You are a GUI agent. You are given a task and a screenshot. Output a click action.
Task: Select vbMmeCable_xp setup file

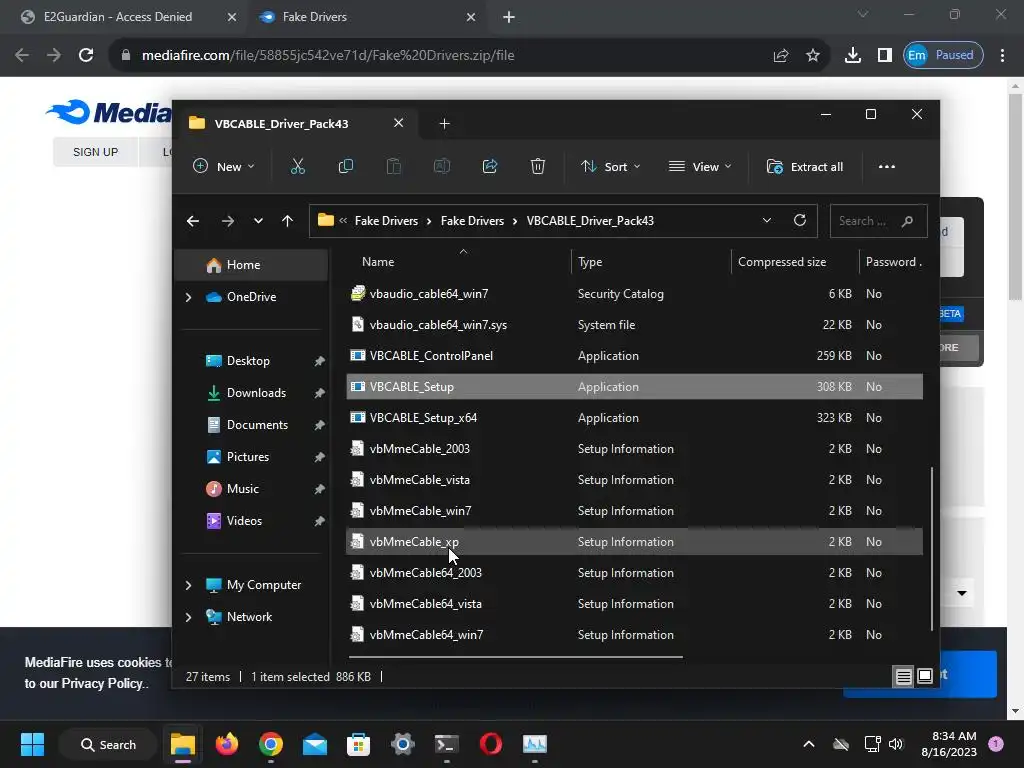tap(634, 541)
